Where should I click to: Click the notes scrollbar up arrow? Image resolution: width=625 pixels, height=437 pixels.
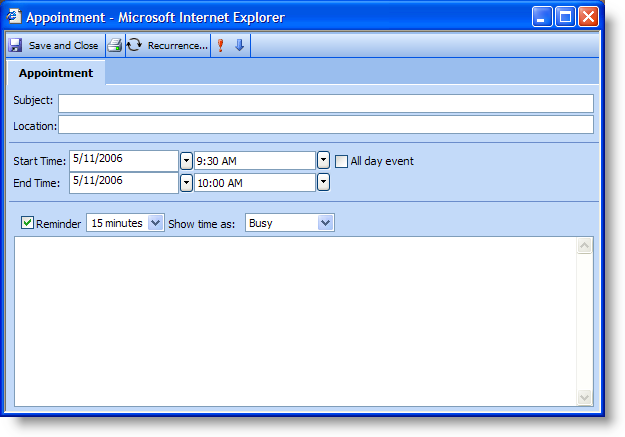tap(584, 246)
